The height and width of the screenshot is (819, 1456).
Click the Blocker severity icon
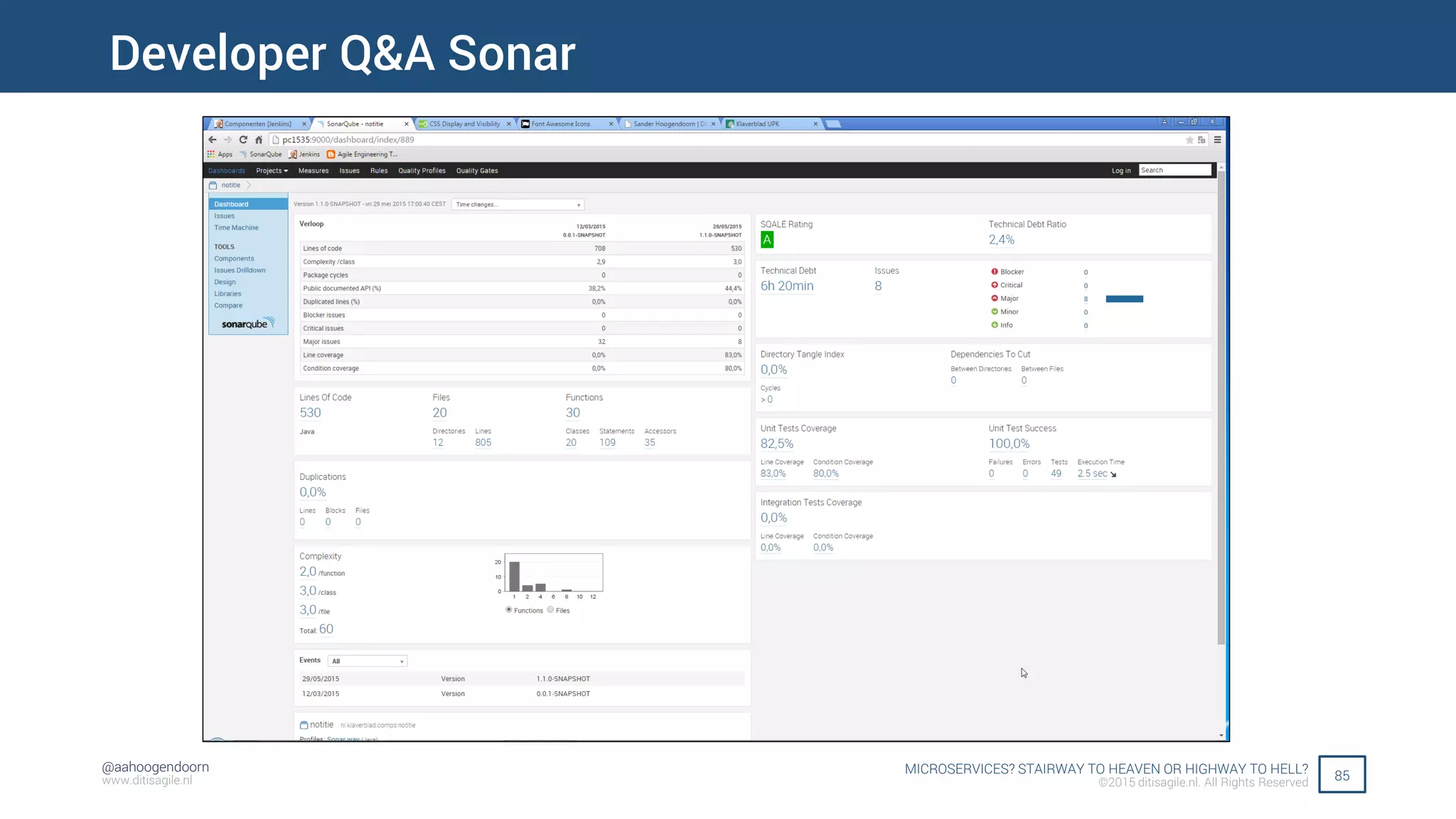[995, 272]
